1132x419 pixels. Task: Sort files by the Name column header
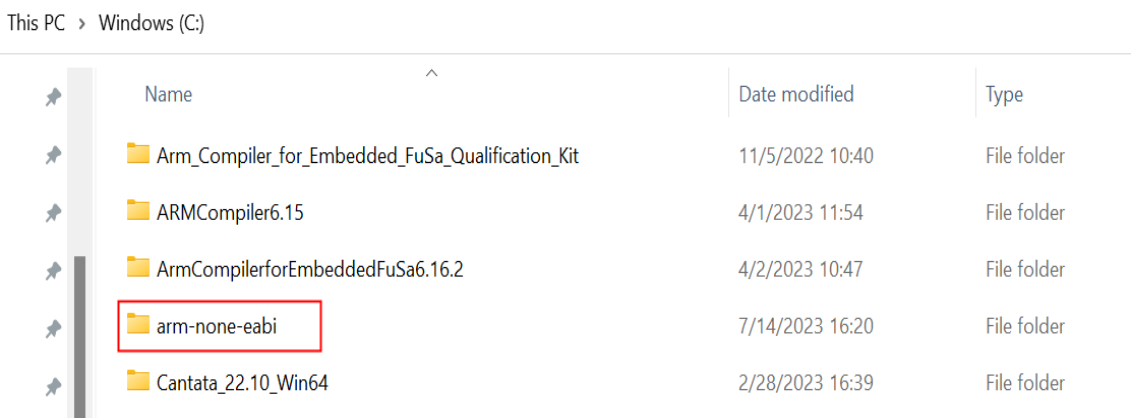tap(168, 95)
